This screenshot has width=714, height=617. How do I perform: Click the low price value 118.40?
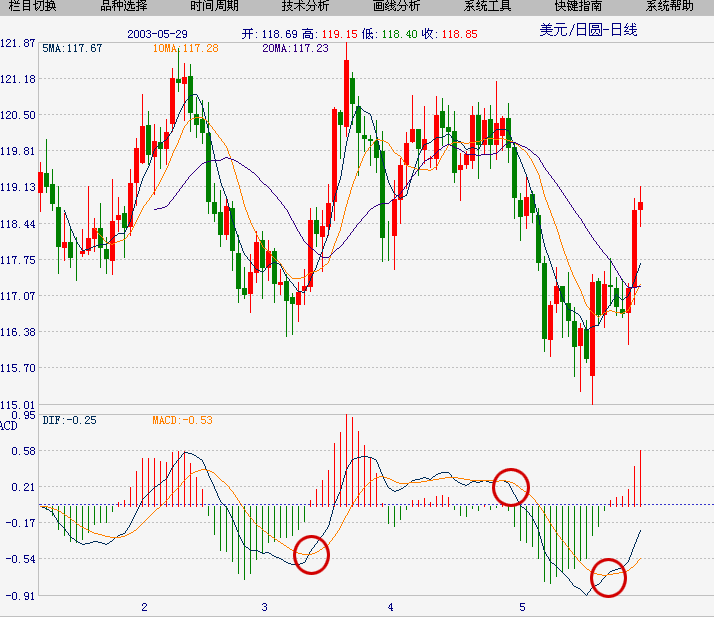pos(399,34)
